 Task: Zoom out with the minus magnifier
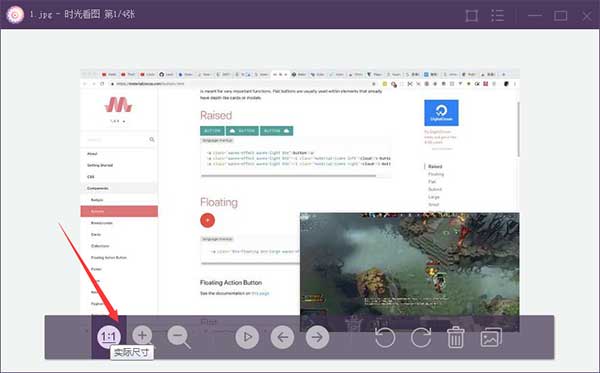(179, 337)
